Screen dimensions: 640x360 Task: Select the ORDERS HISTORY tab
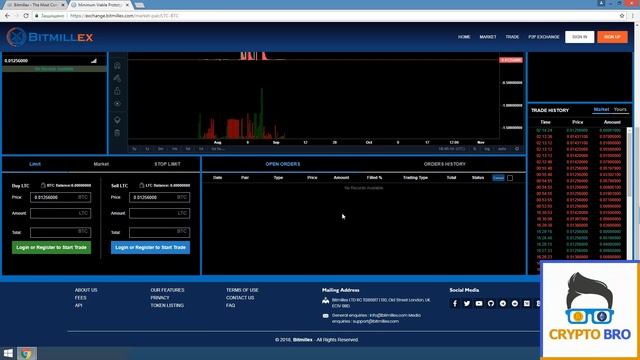coord(444,164)
